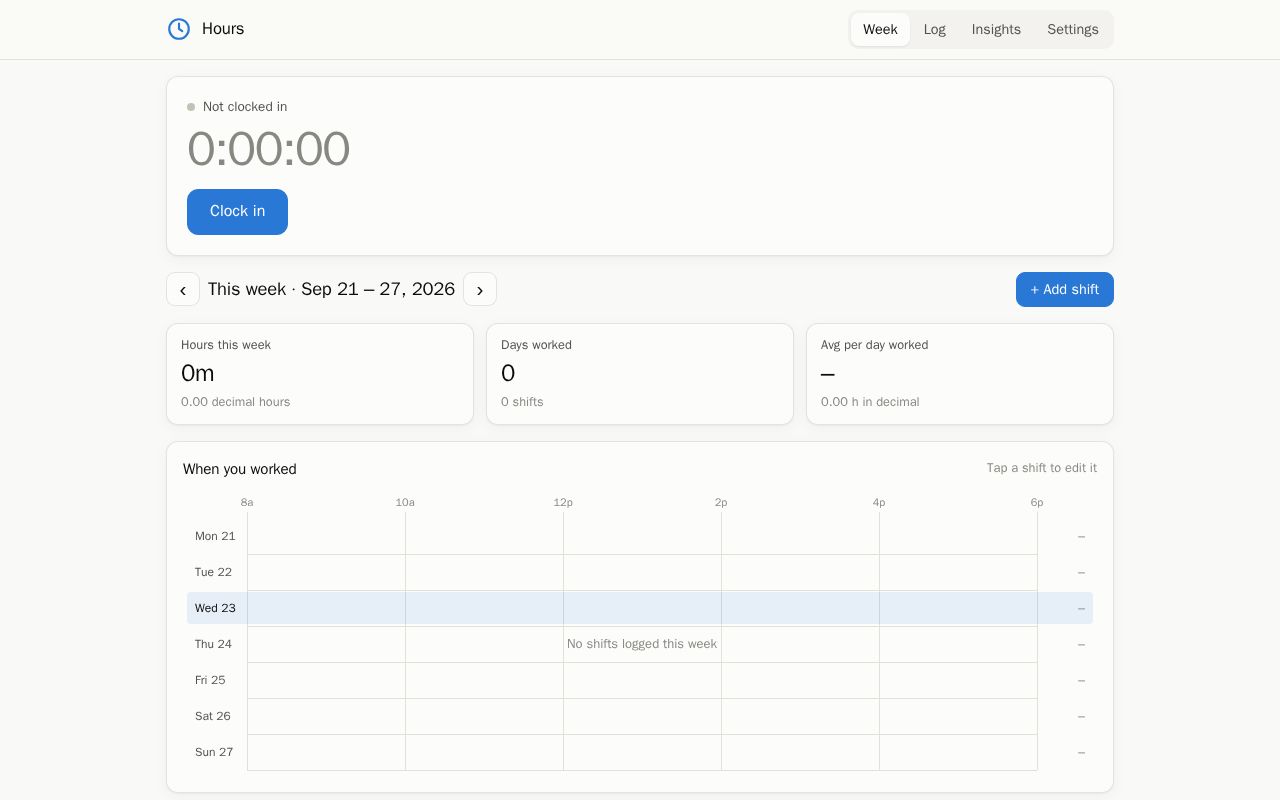Select the Days worked card
This screenshot has width=1280, height=800.
640,374
